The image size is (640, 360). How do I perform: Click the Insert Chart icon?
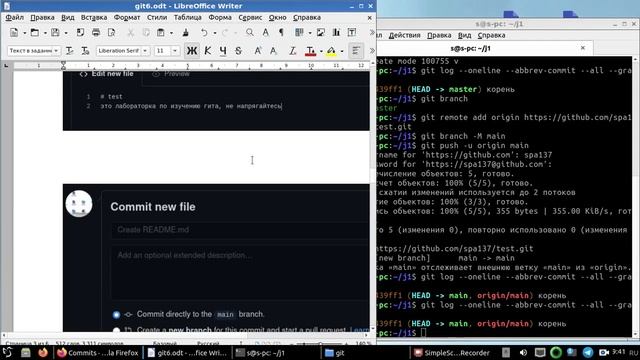(x=336, y=33)
